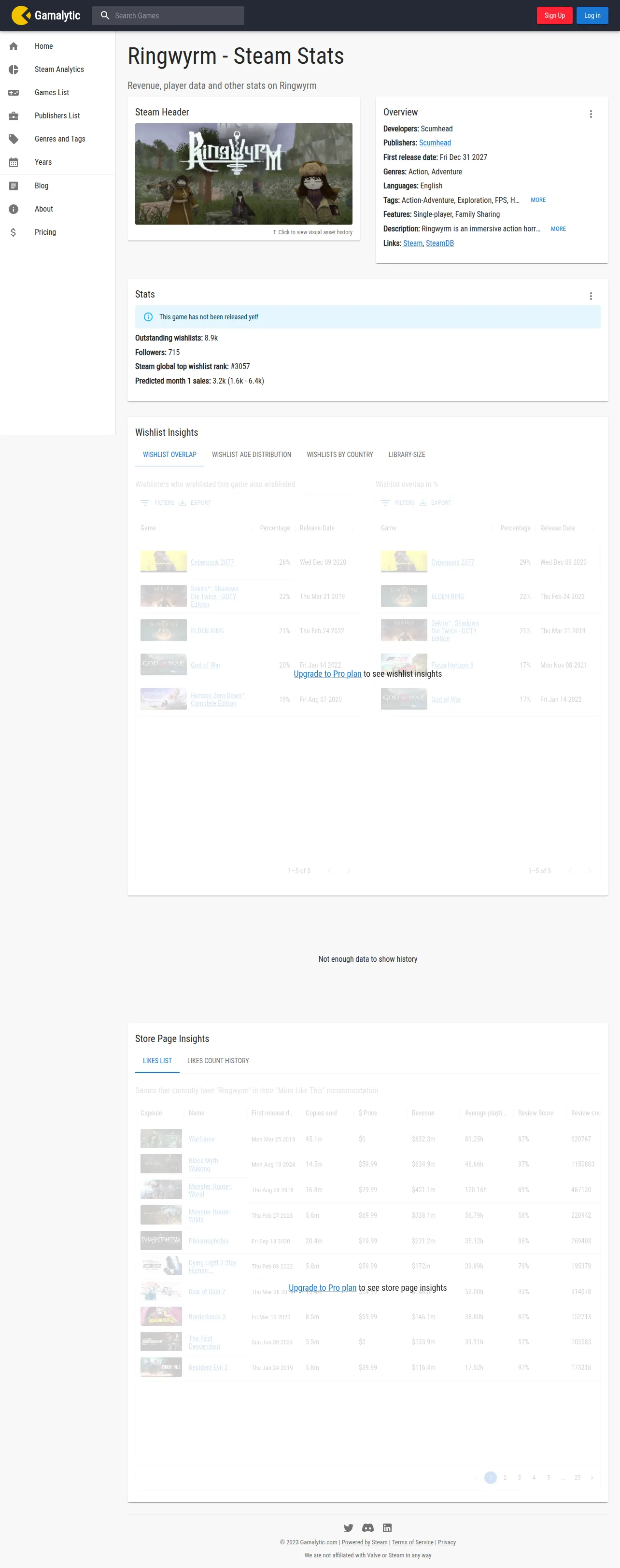
Task: Click the Years calendar icon
Action: [14, 162]
